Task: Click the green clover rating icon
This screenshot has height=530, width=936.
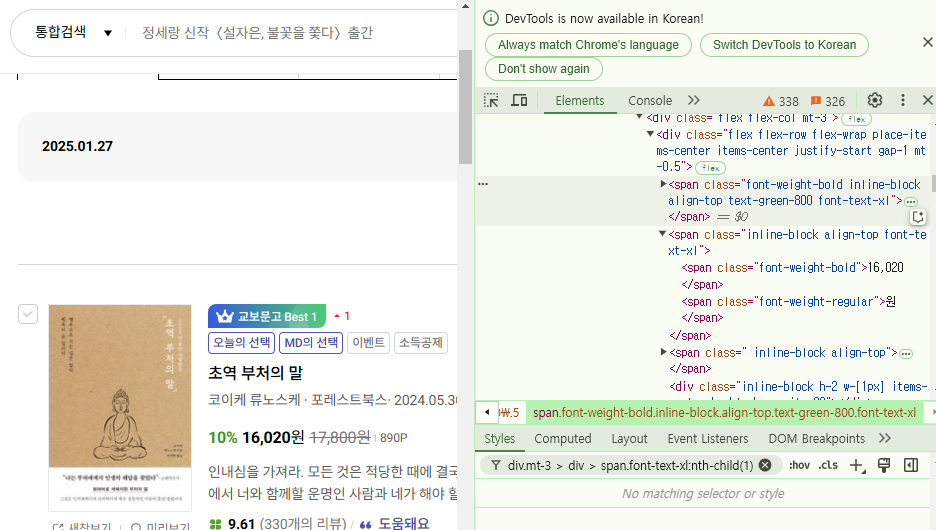Action: coord(215,524)
